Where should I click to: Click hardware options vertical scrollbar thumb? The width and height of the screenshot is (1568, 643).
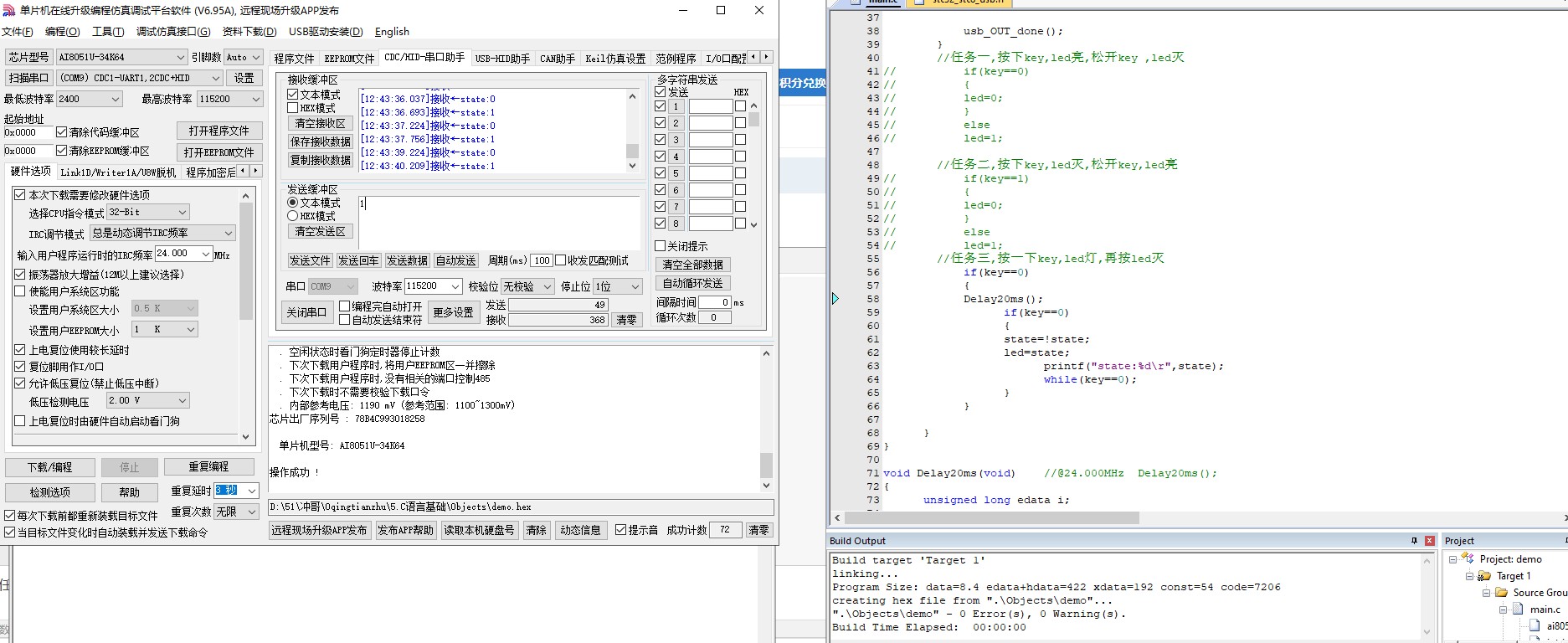(245, 261)
